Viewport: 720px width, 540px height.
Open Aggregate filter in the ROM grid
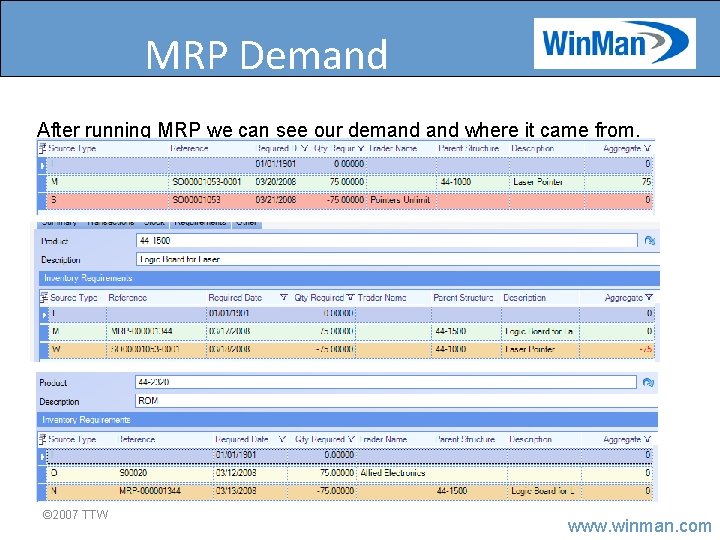647,439
